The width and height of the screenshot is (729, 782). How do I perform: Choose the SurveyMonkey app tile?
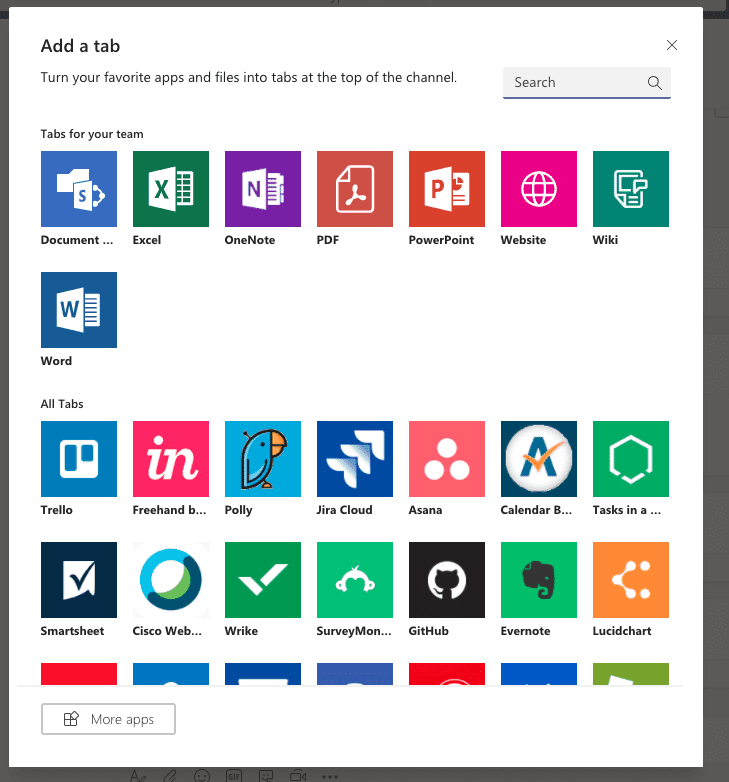(x=355, y=580)
